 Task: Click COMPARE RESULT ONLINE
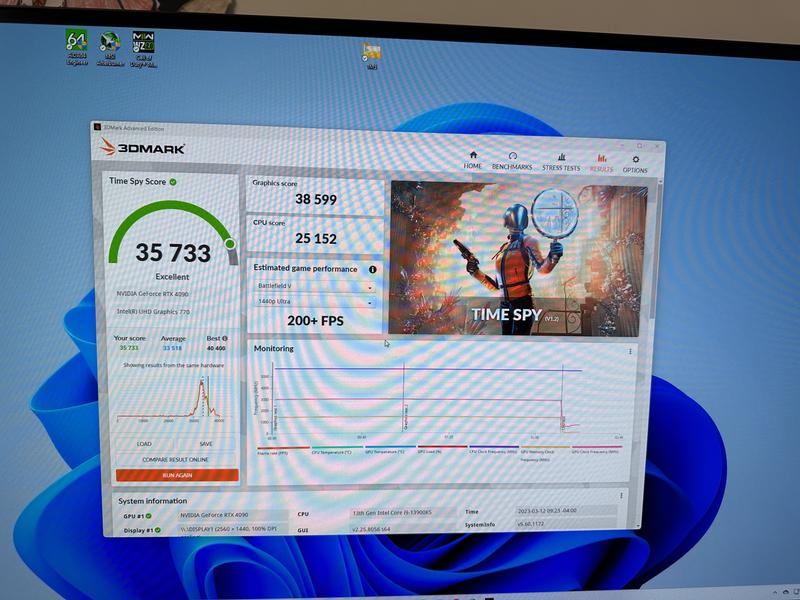pyautogui.click(x=176, y=460)
